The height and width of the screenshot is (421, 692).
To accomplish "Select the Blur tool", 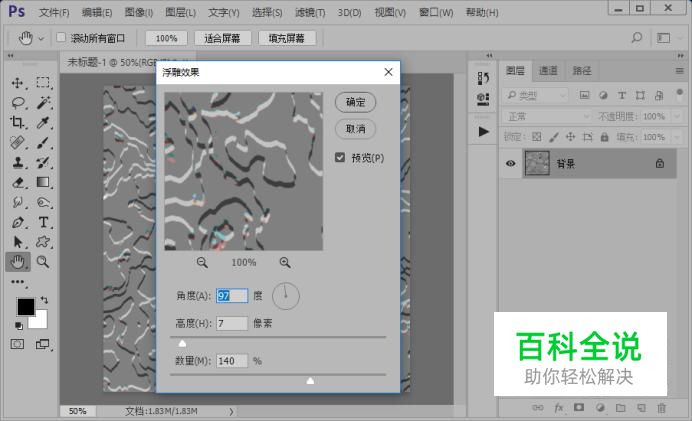I will 18,202.
